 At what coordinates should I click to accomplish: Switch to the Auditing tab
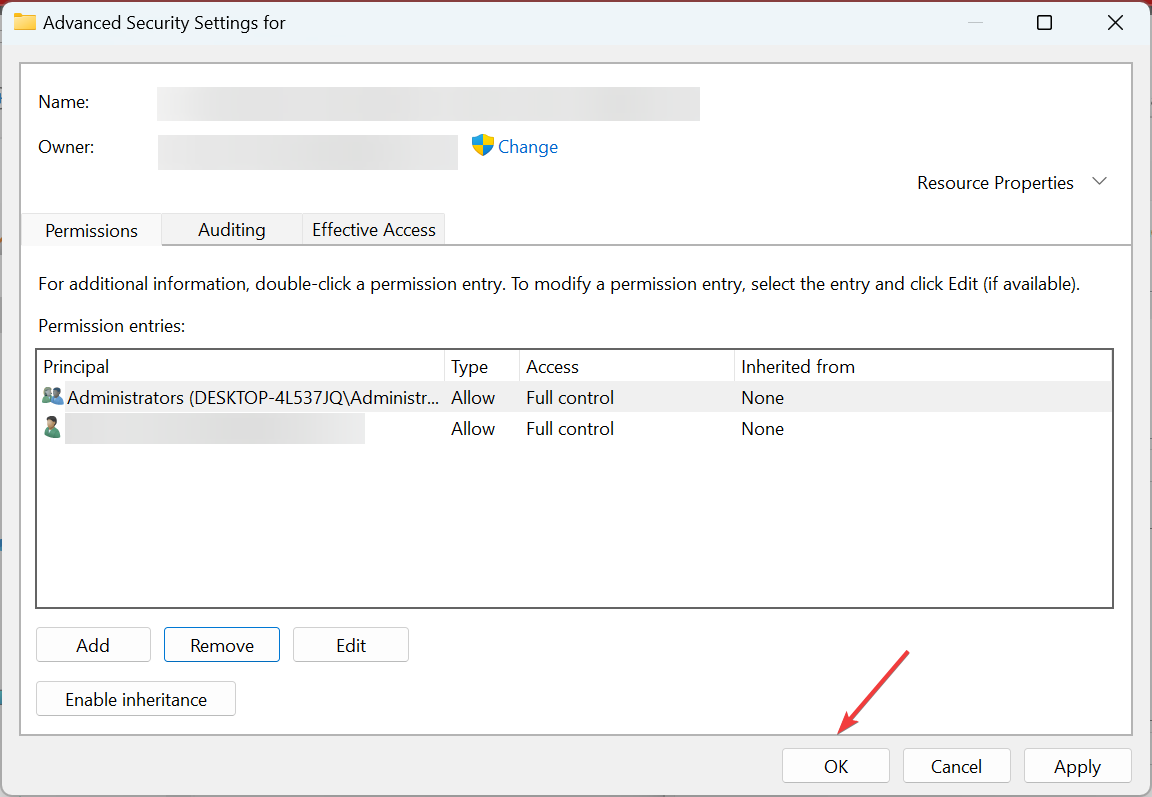pos(232,230)
